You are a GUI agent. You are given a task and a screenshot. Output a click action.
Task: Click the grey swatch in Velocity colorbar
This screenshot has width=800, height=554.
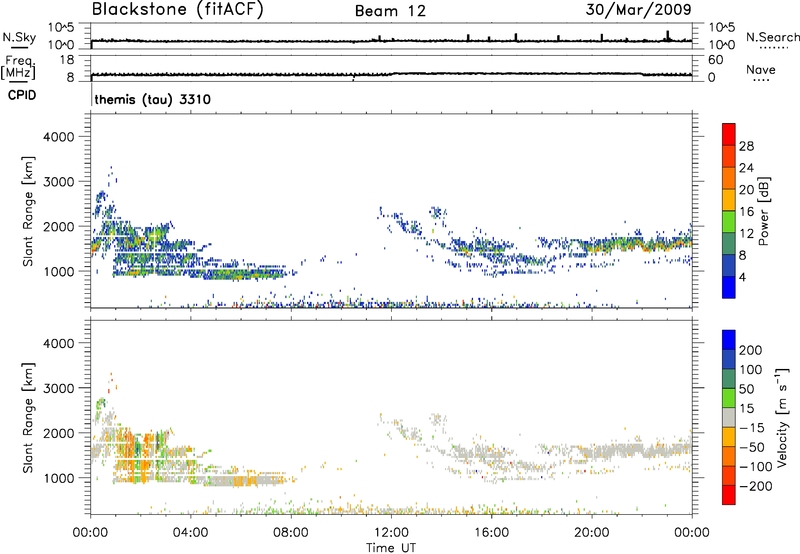tap(729, 417)
